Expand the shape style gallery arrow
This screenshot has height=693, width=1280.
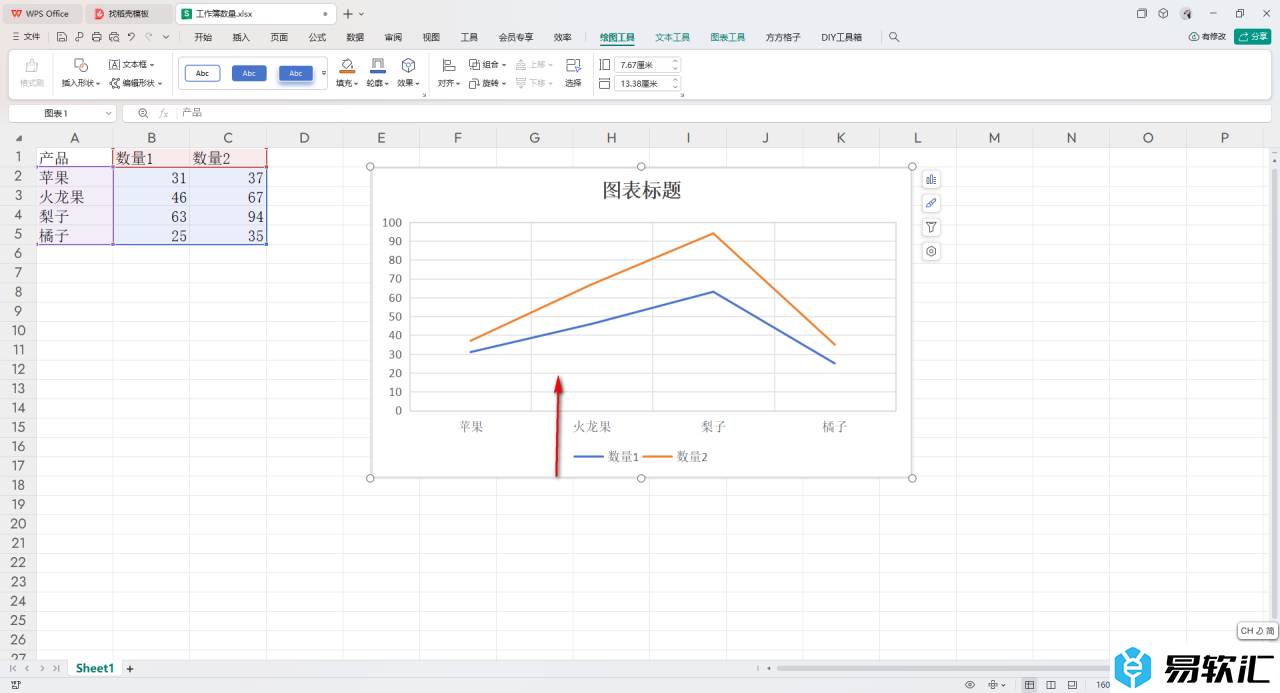324,73
